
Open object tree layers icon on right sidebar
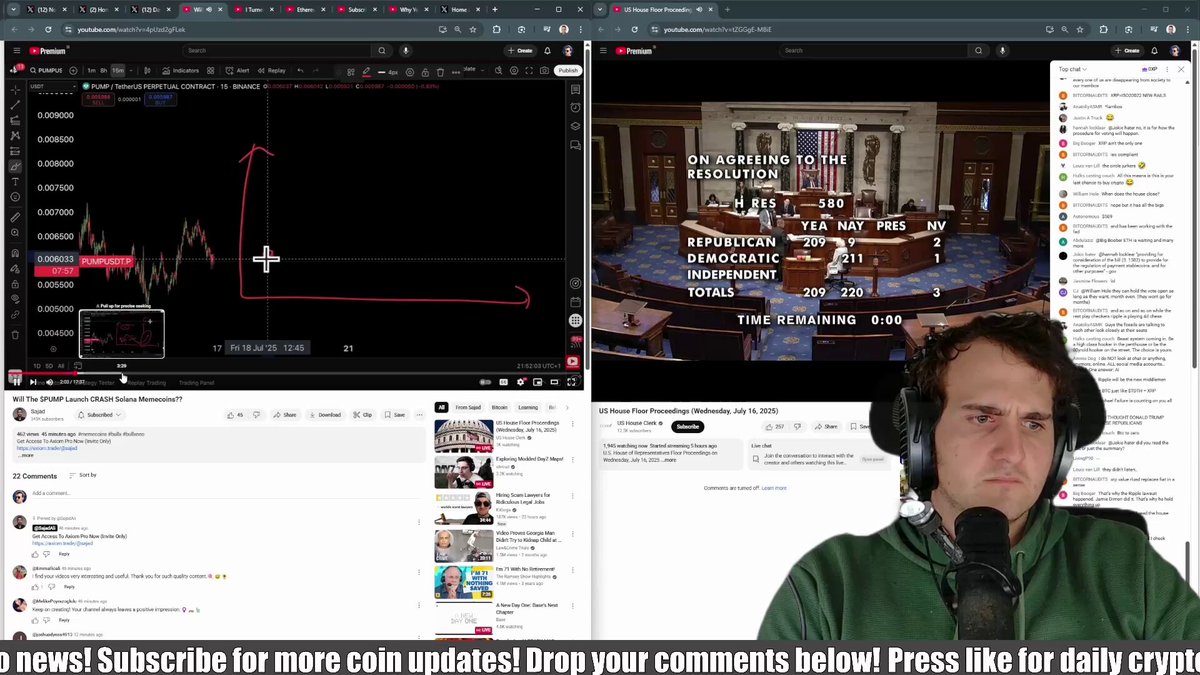point(575,126)
